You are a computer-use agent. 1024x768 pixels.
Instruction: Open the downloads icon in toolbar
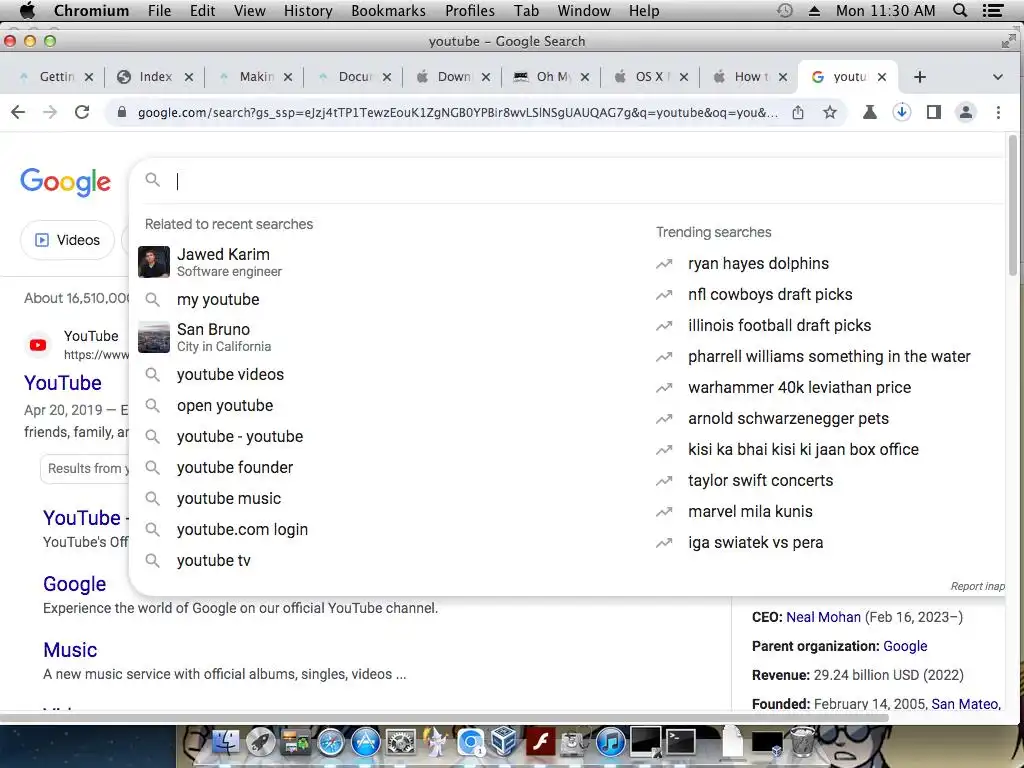(x=902, y=112)
